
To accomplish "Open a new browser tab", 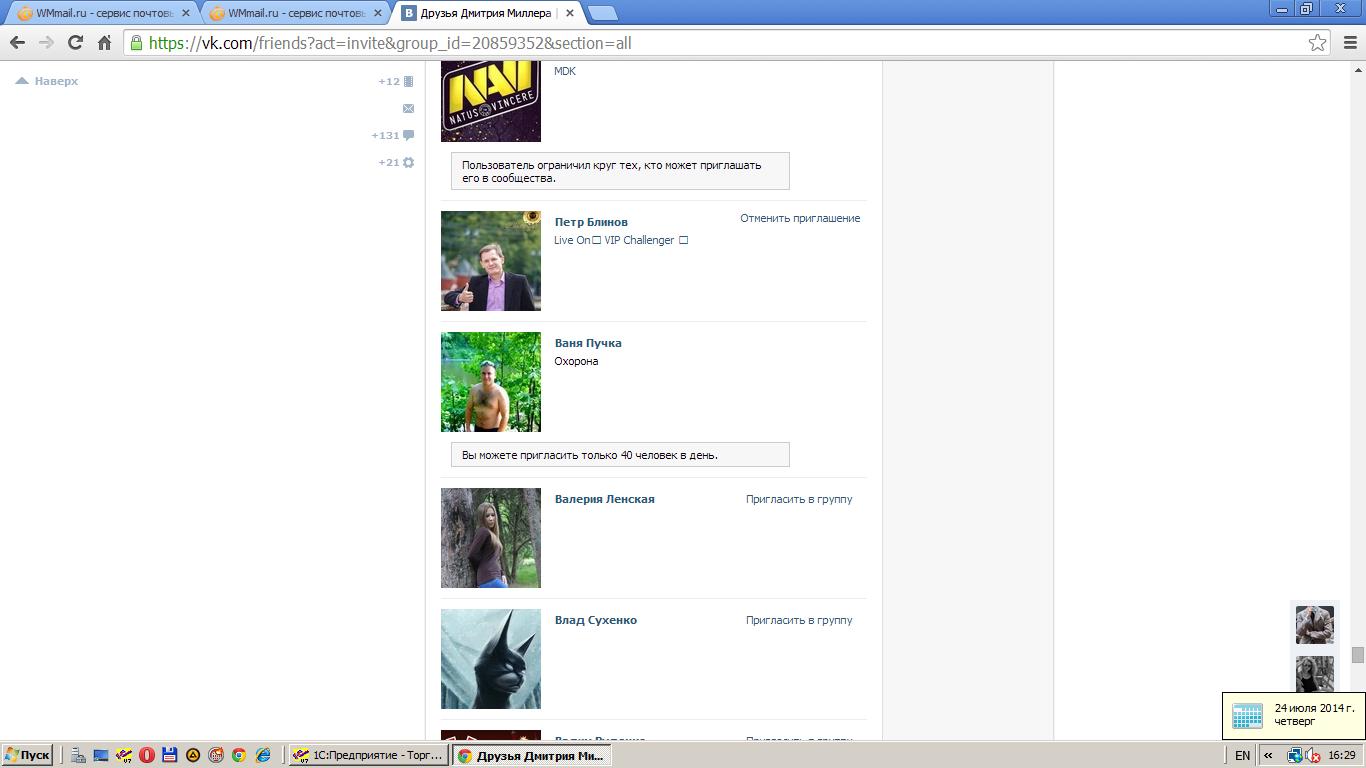I will coord(602,13).
